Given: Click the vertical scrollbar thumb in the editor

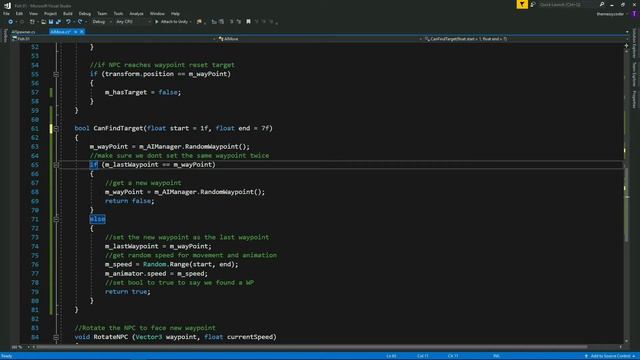Looking at the screenshot, I should (x=627, y=204).
